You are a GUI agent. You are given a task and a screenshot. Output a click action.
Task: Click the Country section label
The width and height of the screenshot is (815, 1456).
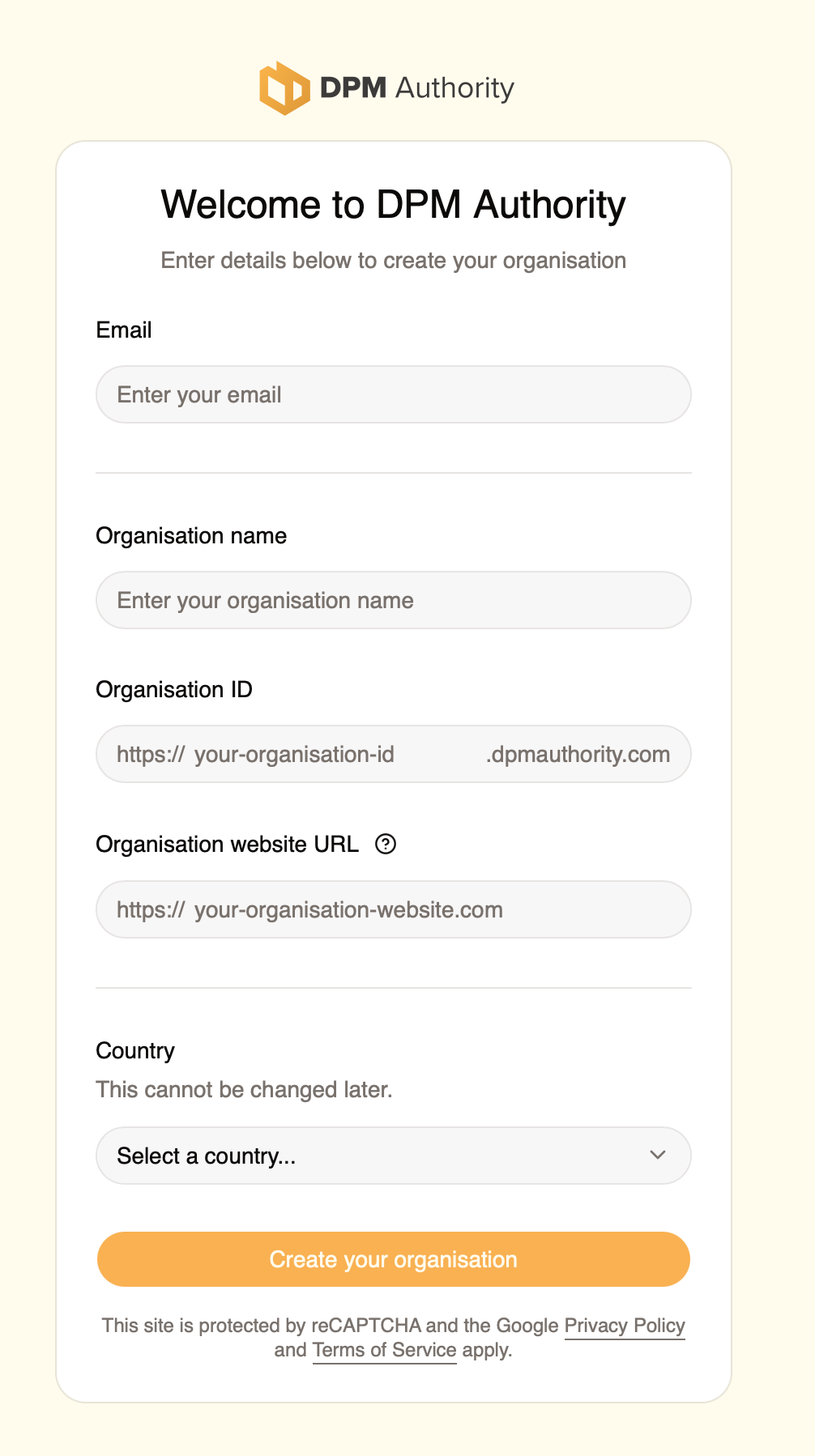[x=134, y=1050]
